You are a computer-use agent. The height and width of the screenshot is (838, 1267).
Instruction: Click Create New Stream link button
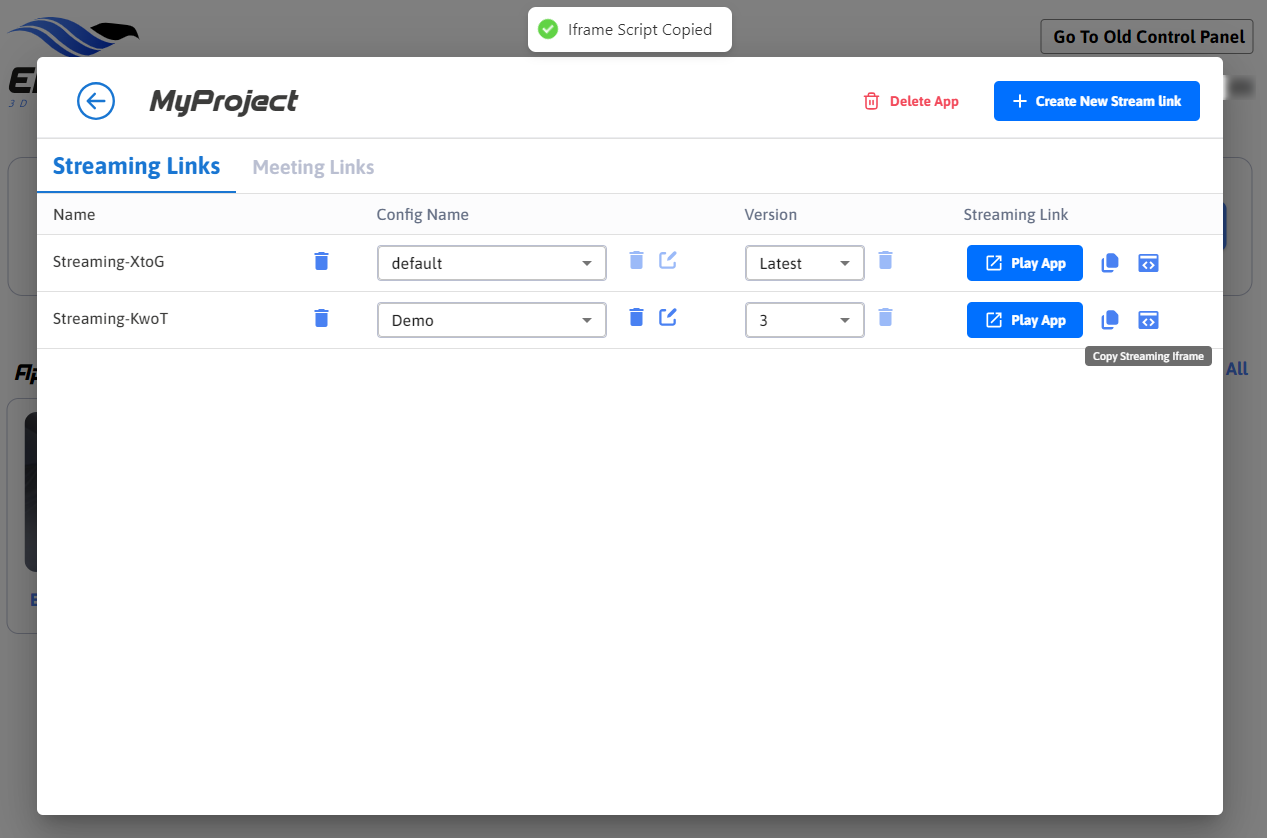pyautogui.click(x=1096, y=101)
